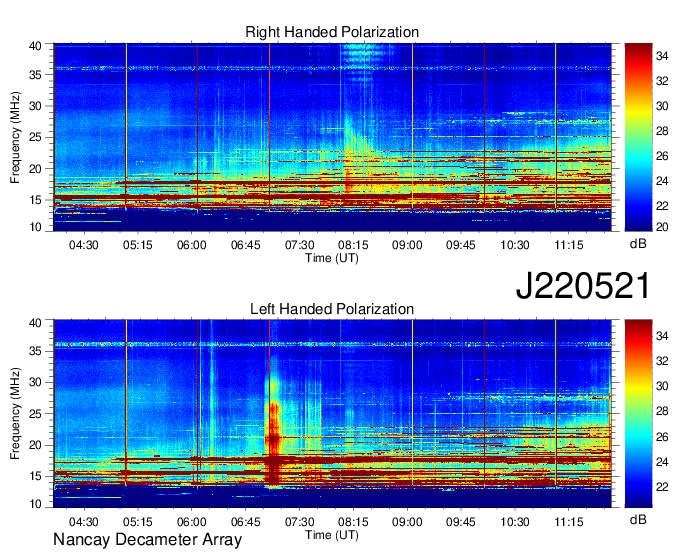Click "Time (UT)" label under the left-handed plot

332,535
